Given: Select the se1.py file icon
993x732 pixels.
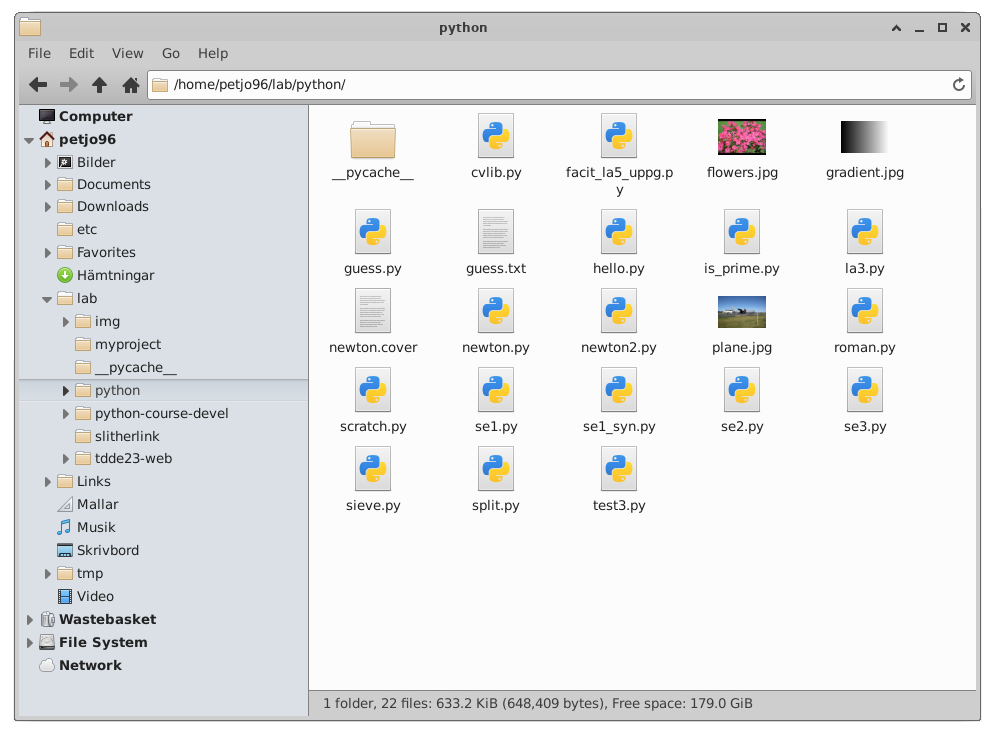Looking at the screenshot, I should click(x=496, y=389).
